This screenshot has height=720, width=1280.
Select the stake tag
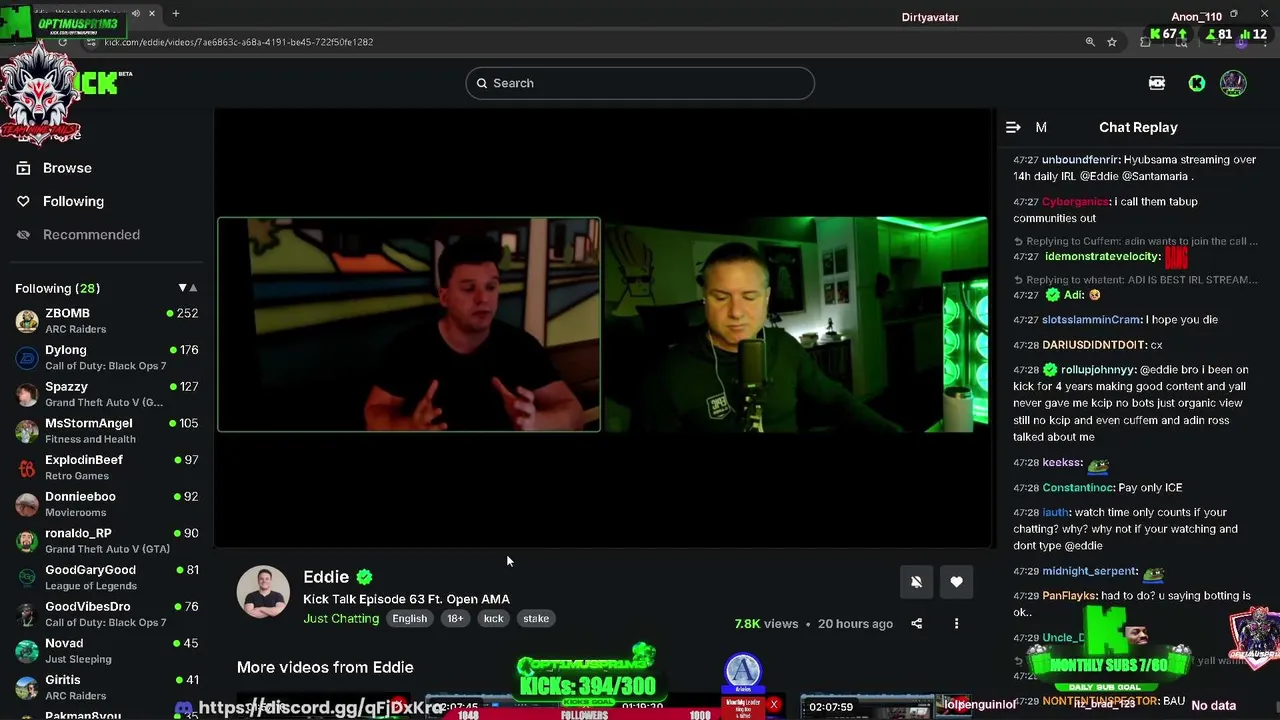coord(536,618)
